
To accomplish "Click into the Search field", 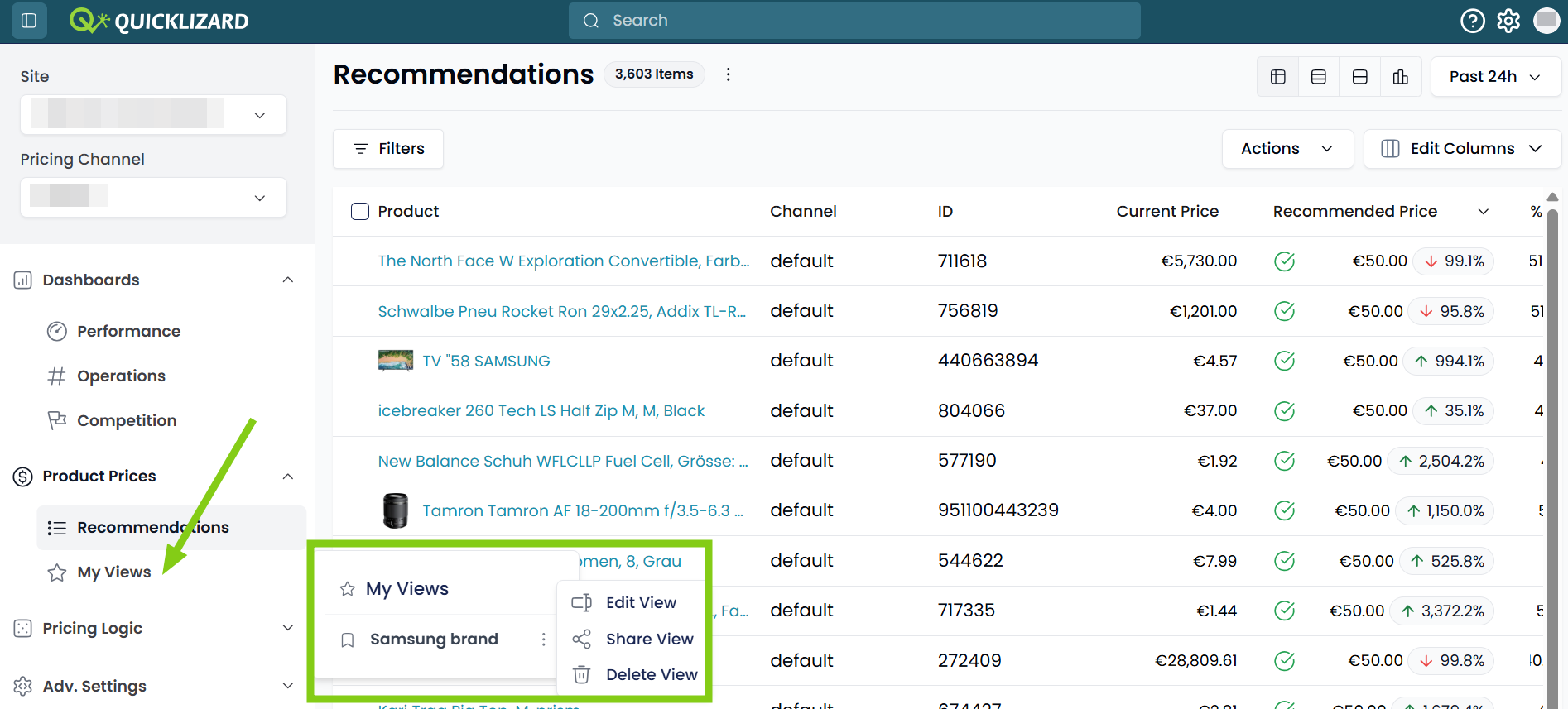I will click(854, 21).
